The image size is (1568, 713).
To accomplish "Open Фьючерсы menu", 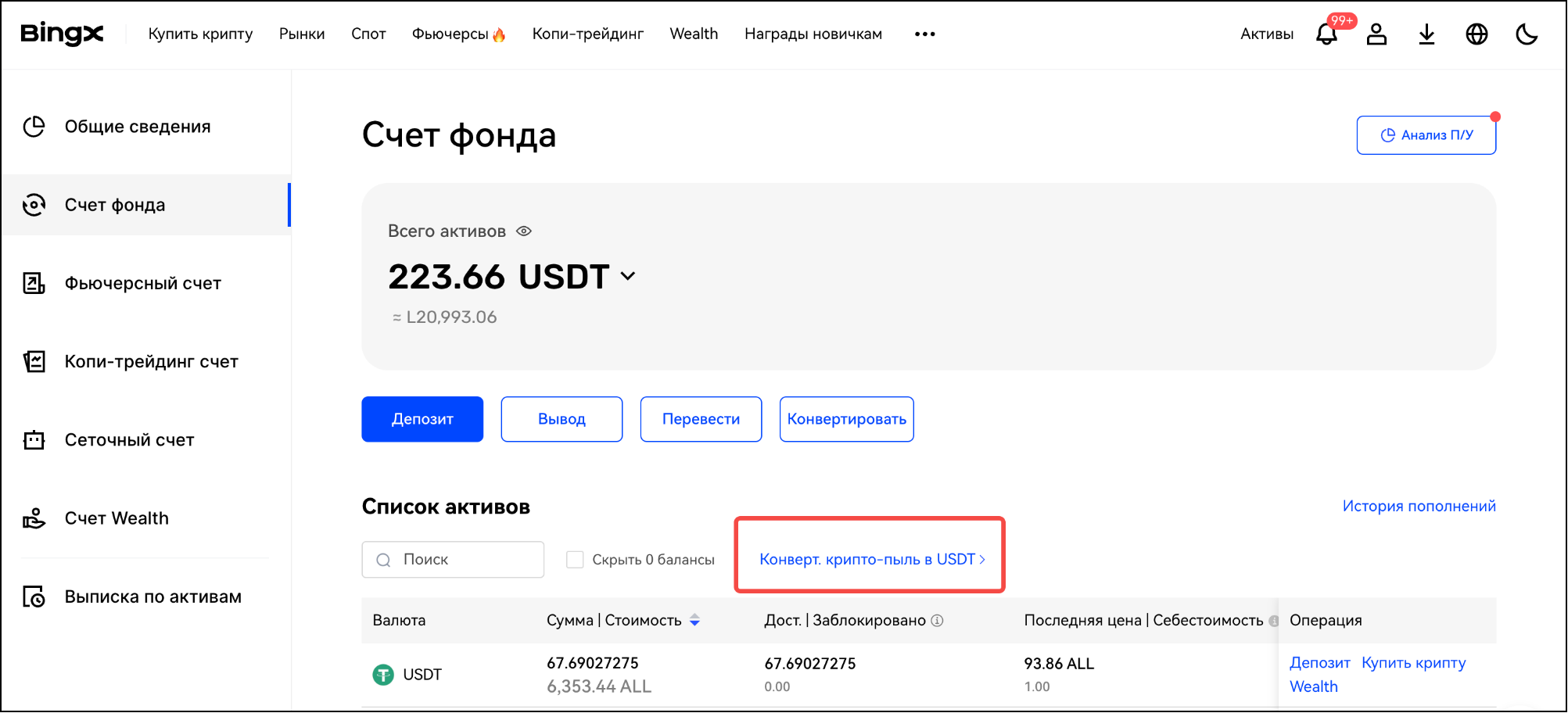I will (x=450, y=34).
